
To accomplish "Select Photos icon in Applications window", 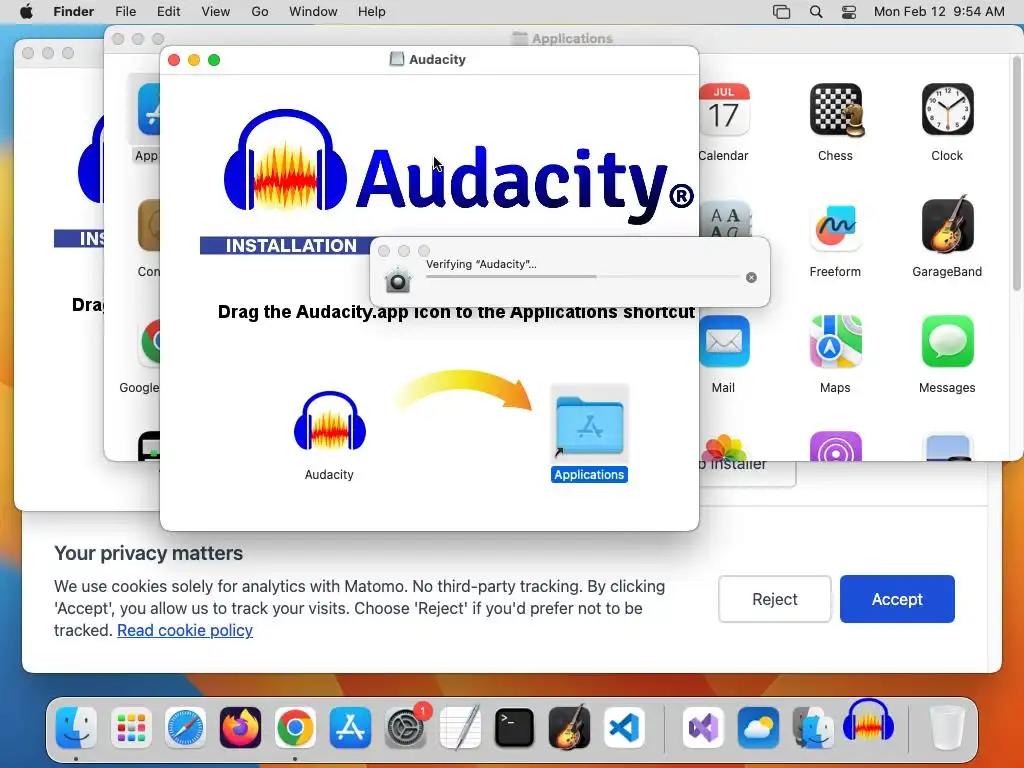I will pyautogui.click(x=724, y=448).
